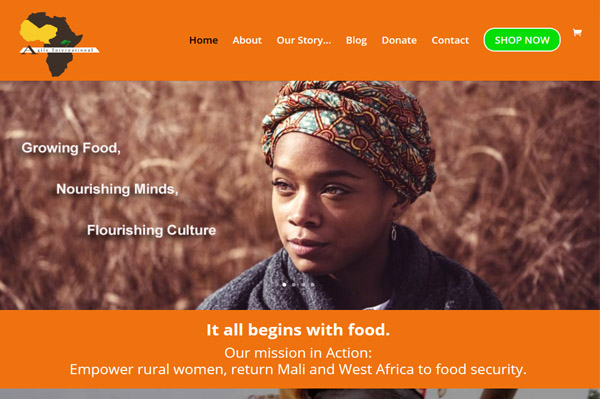Click the 'Flourishing Culture' slide caption
The image size is (600, 399).
152,230
